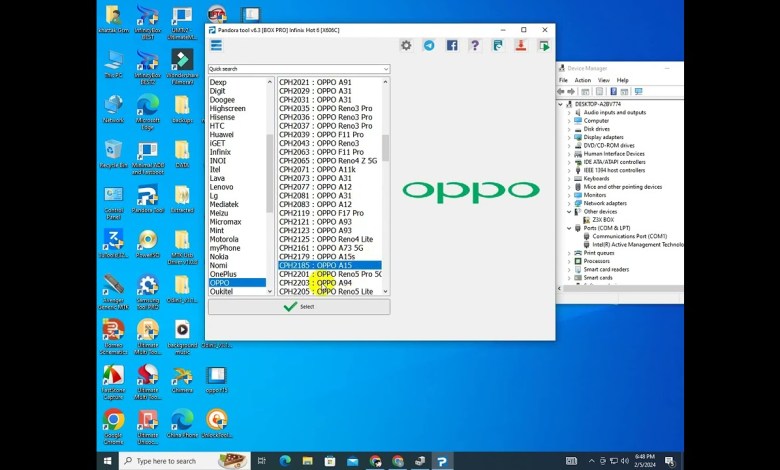
Task: Click the Windows Start button
Action: 107,461
